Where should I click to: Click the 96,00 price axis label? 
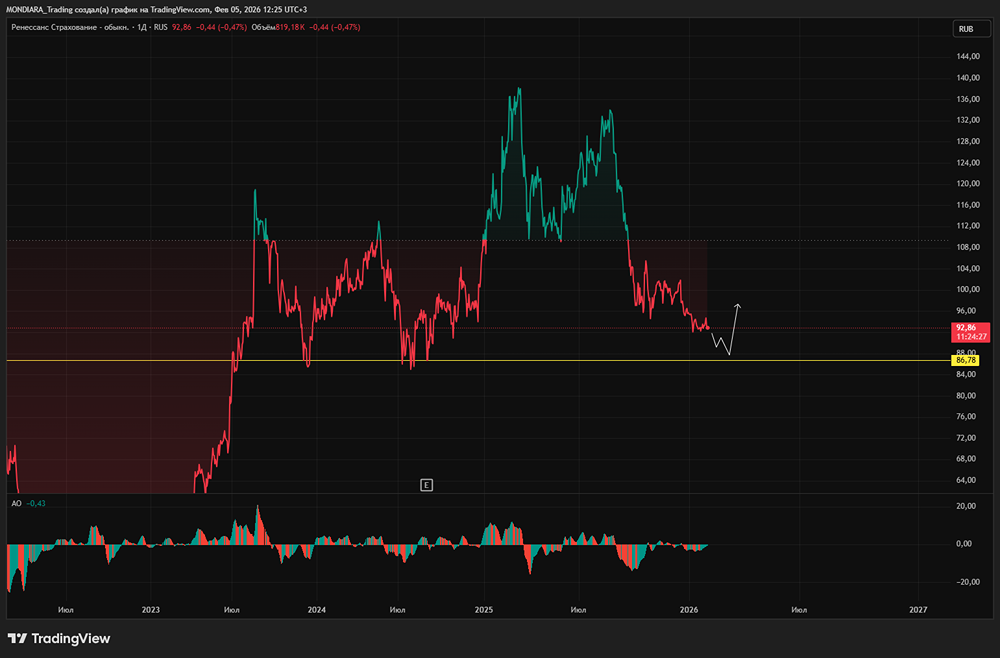pos(968,311)
